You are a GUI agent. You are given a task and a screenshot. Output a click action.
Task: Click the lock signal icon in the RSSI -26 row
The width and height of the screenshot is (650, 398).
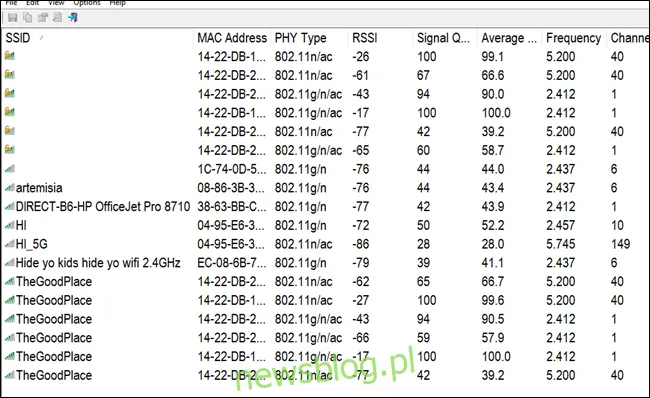point(10,56)
